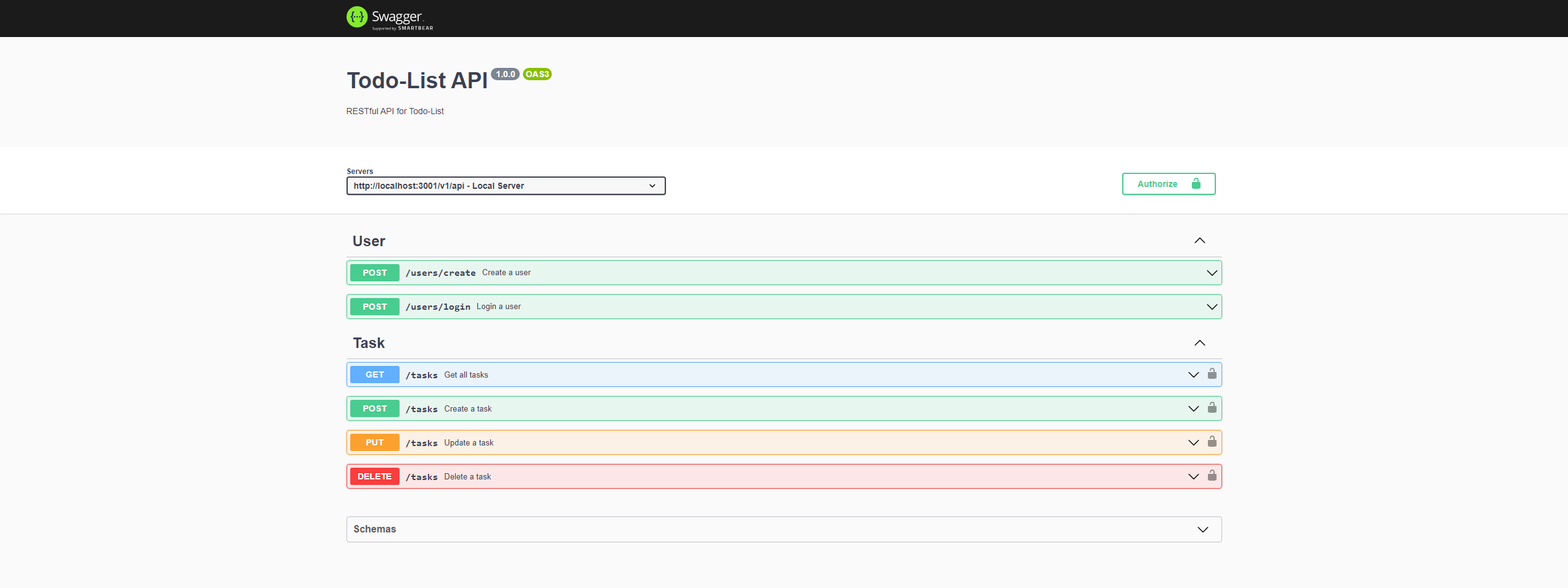This screenshot has height=588, width=1568.
Task: Click 'Get all tasks' description
Action: (466, 375)
